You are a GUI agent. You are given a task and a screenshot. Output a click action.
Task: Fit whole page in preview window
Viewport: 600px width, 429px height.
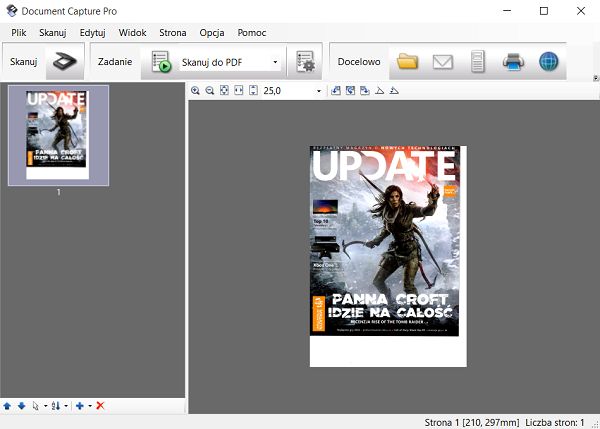224,90
